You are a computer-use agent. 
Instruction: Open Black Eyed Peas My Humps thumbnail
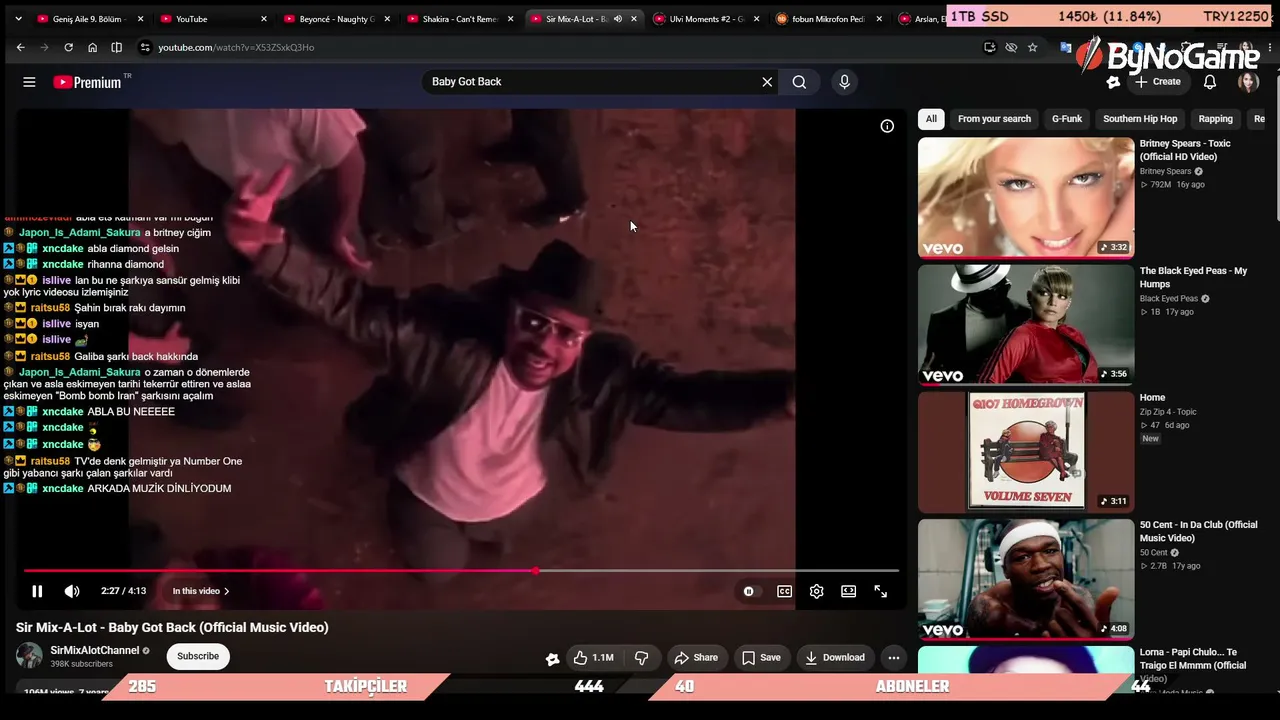click(1026, 325)
